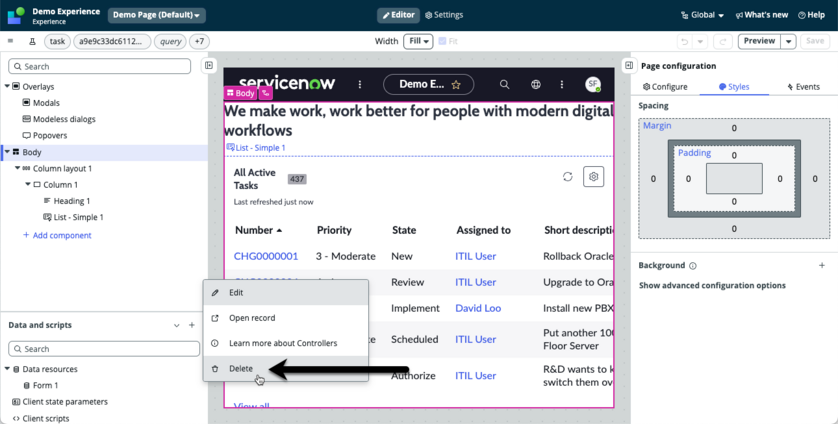Switch to Editor mode
This screenshot has height=424, width=838.
pyautogui.click(x=398, y=15)
